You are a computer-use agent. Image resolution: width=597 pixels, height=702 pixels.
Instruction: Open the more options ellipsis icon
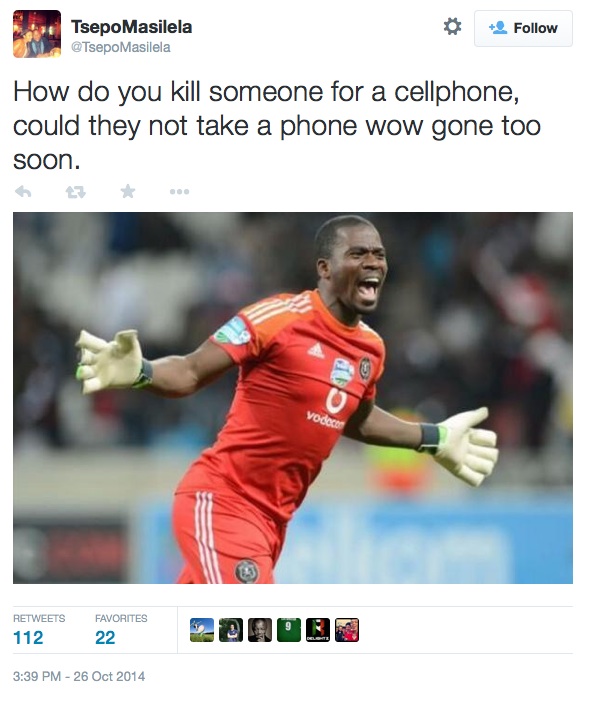[180, 192]
